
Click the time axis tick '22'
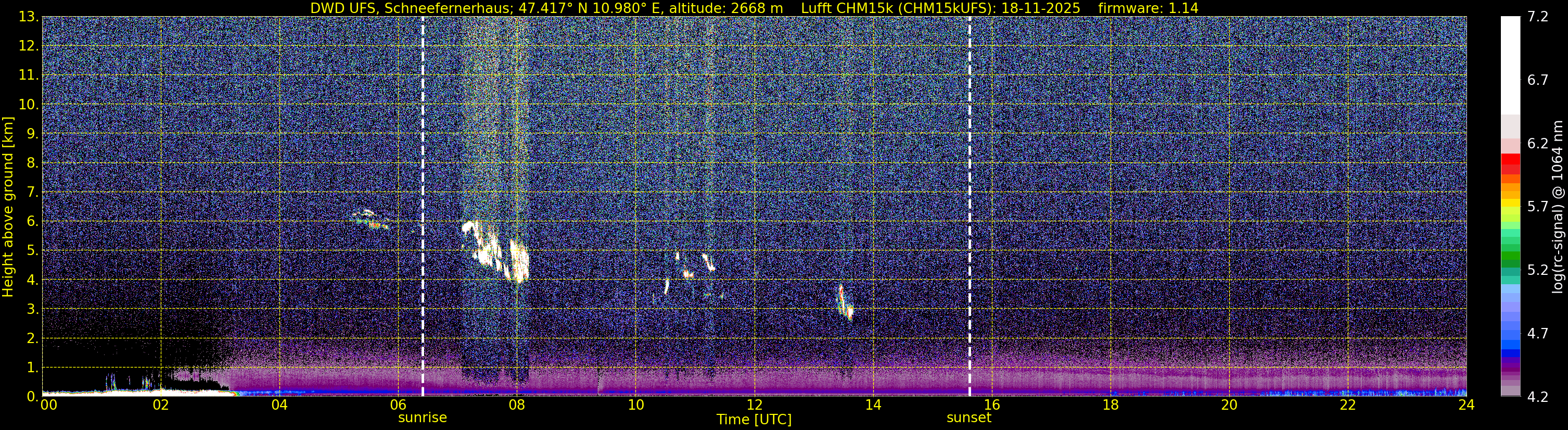pos(1348,406)
